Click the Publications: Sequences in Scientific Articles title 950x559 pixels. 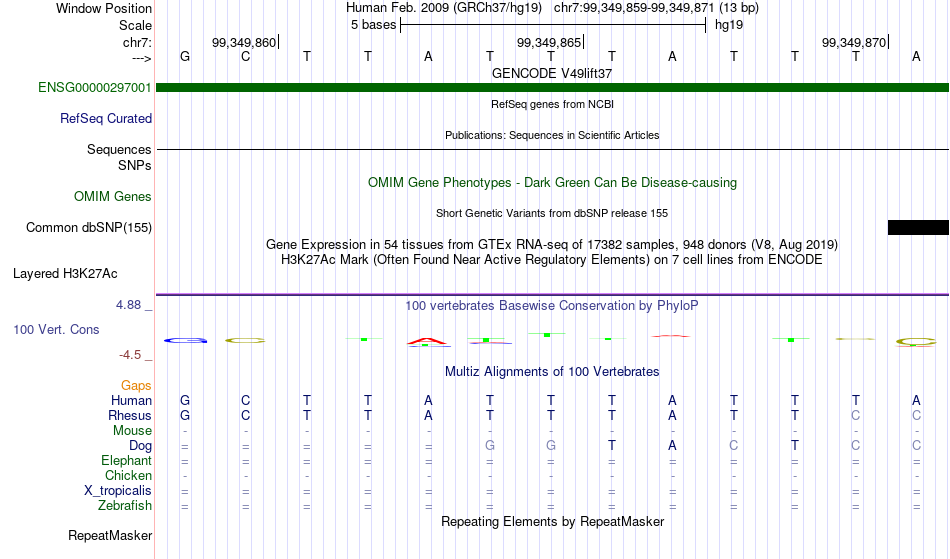(552, 135)
